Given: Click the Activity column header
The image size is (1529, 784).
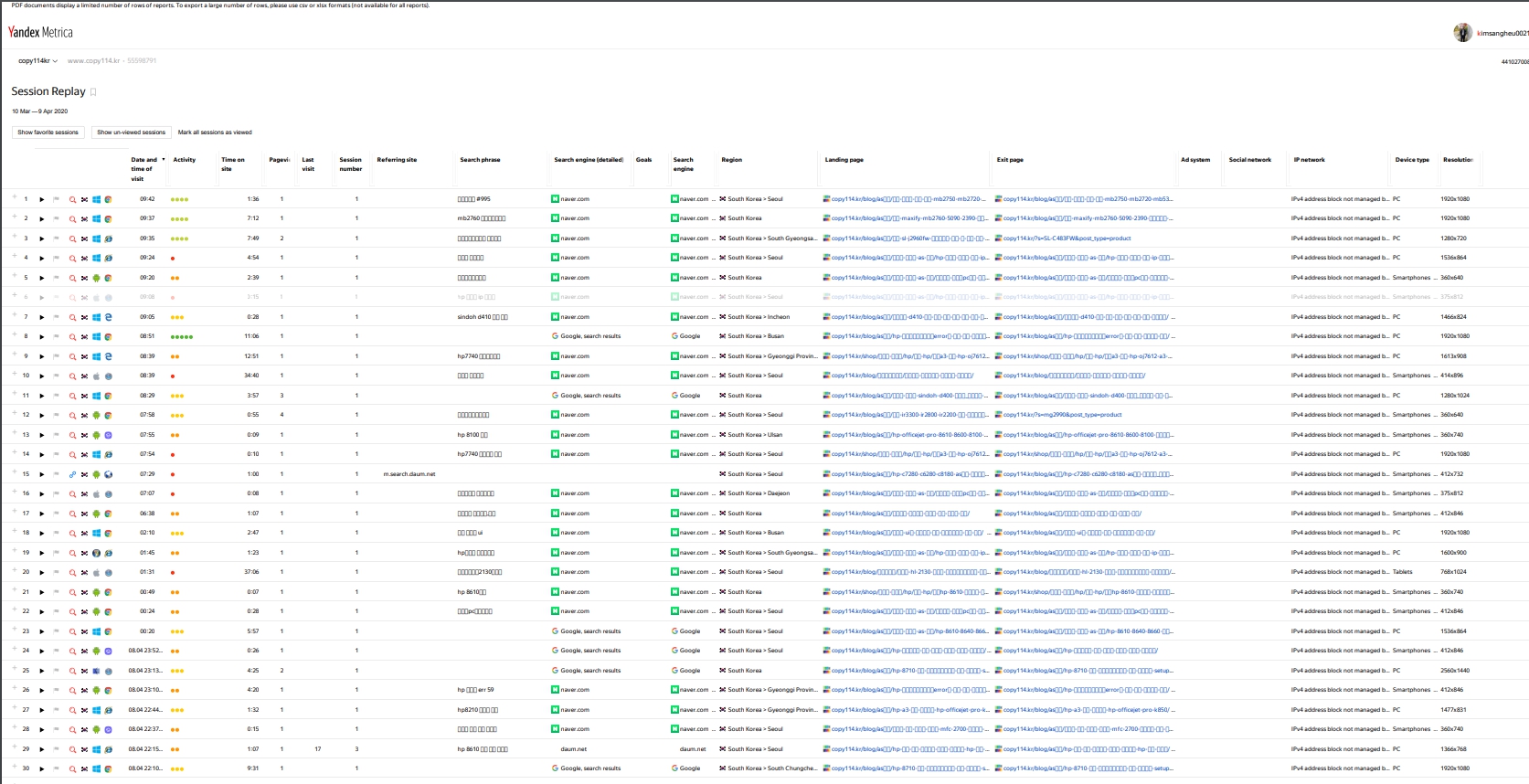Looking at the screenshot, I should tap(185, 160).
